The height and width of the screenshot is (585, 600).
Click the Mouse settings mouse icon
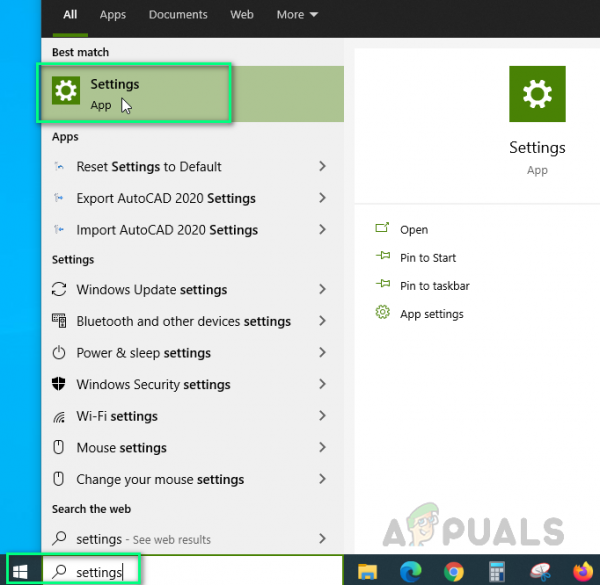click(x=58, y=447)
